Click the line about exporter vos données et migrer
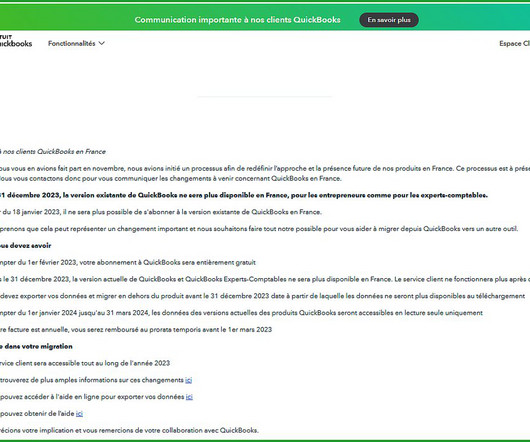The height and width of the screenshot is (442, 530). coord(262,296)
